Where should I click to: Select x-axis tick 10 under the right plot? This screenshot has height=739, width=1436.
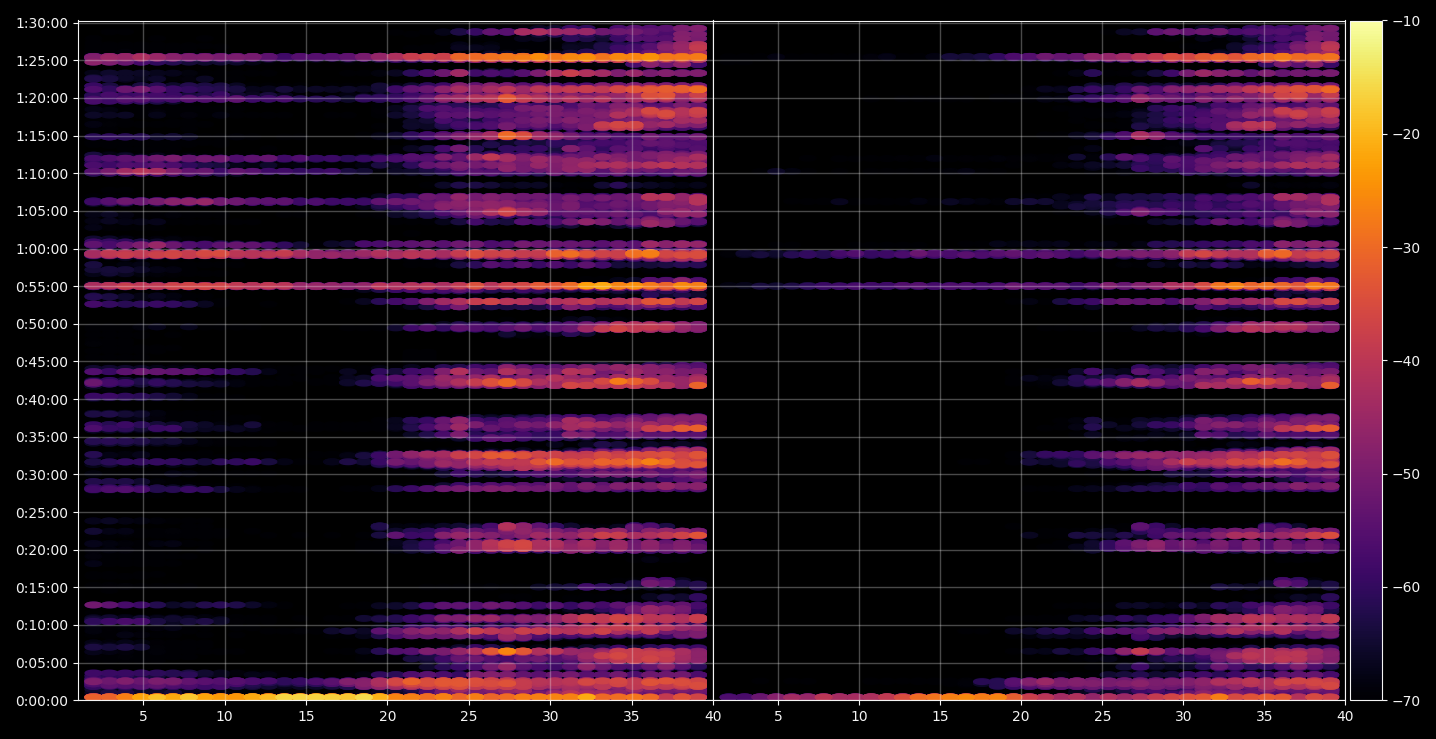pyautogui.click(x=859, y=716)
